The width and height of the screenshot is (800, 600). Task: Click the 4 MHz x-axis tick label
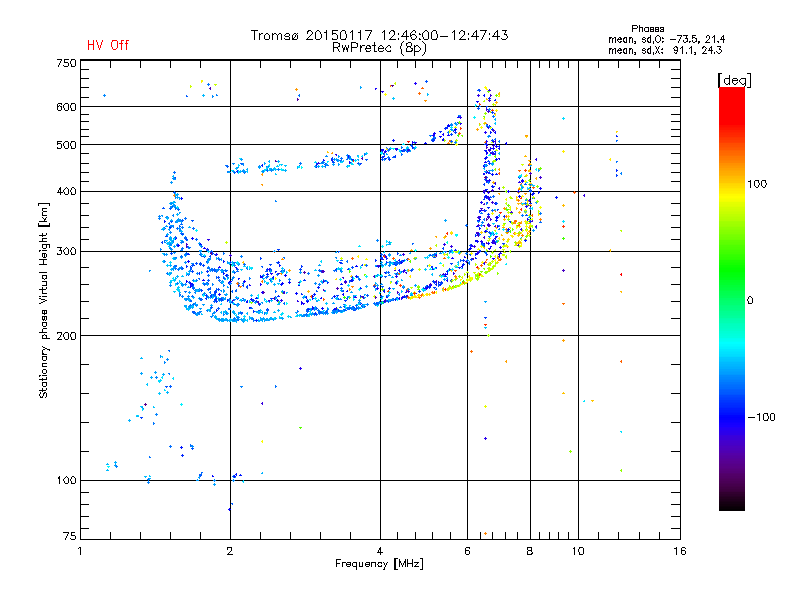coord(380,551)
